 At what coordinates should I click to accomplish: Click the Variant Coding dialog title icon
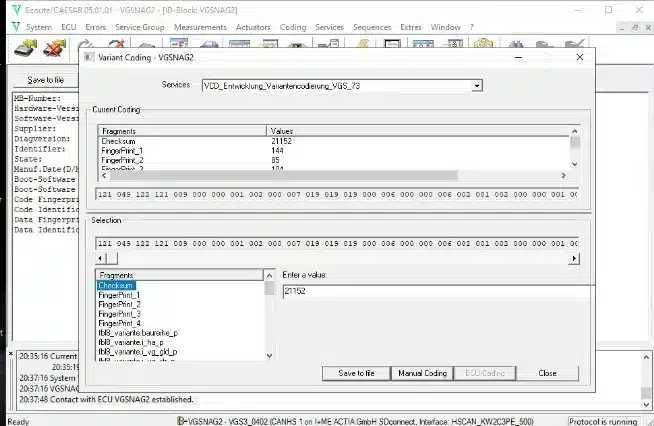(x=89, y=57)
